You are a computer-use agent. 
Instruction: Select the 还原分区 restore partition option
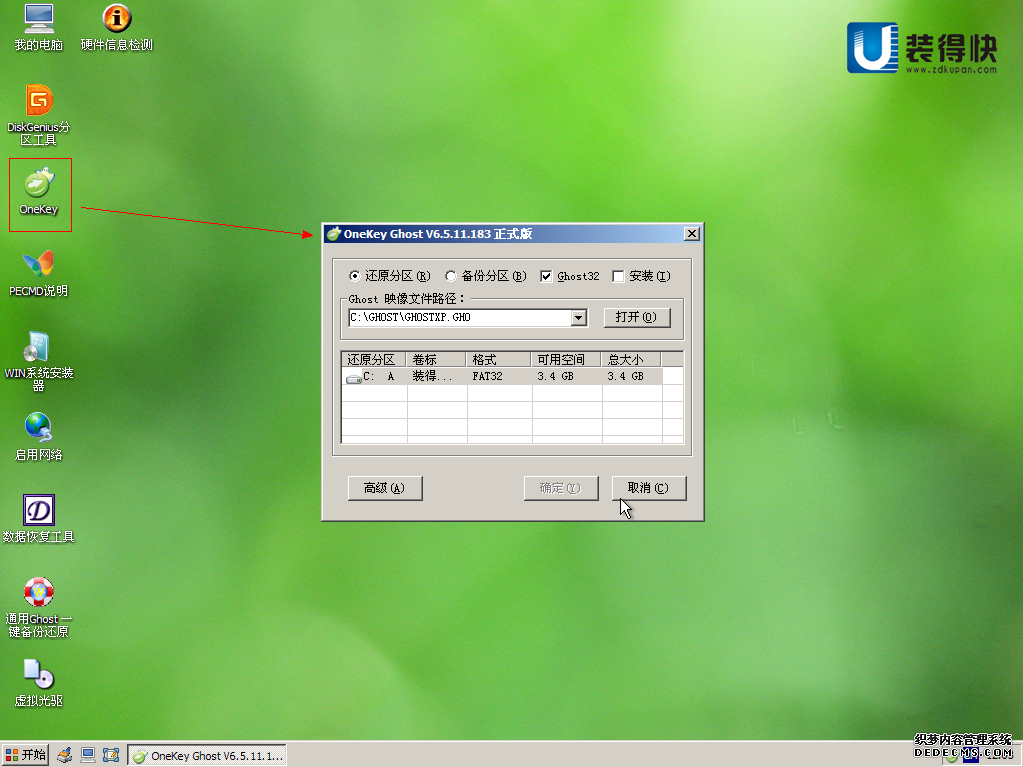coord(356,276)
